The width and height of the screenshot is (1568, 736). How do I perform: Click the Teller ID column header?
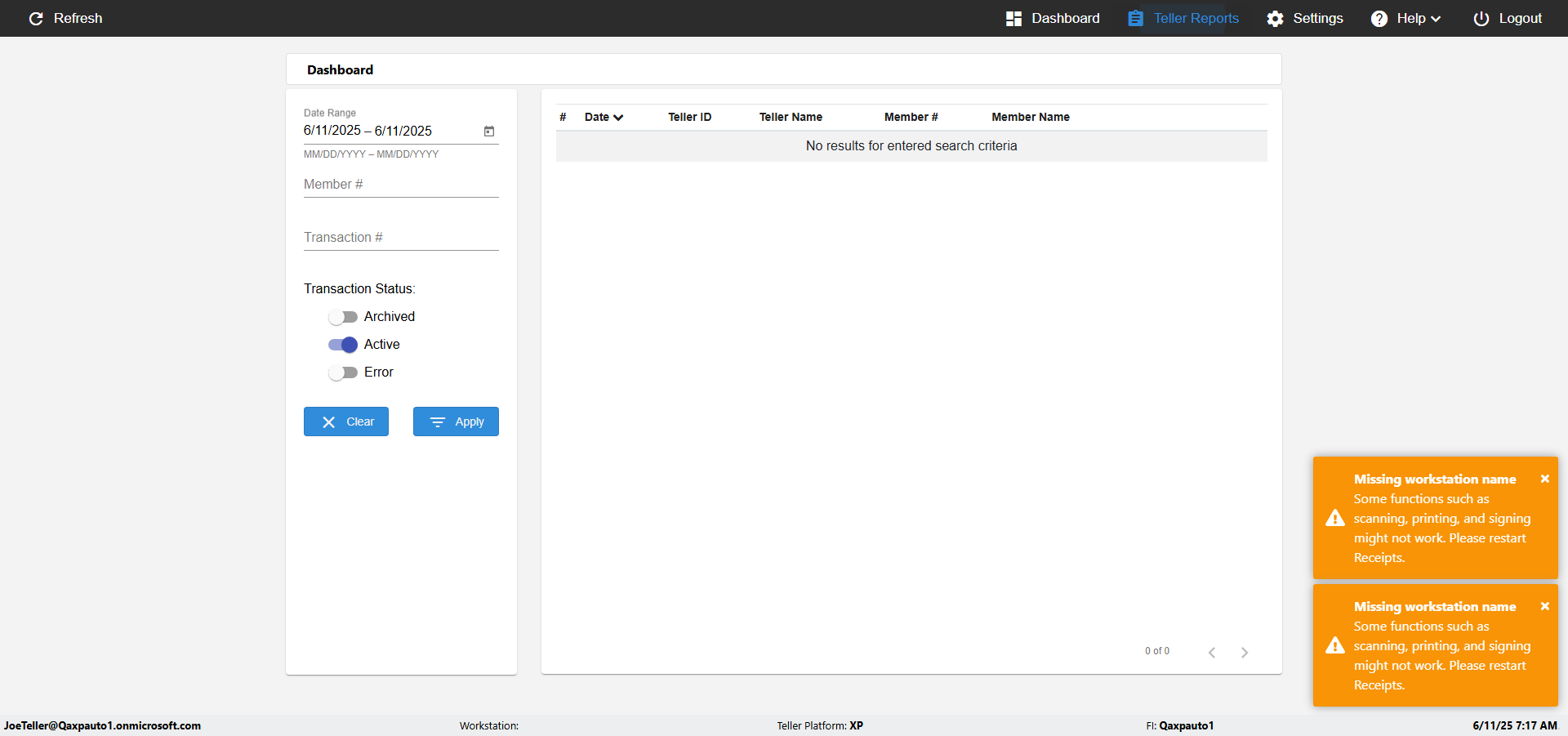(689, 118)
